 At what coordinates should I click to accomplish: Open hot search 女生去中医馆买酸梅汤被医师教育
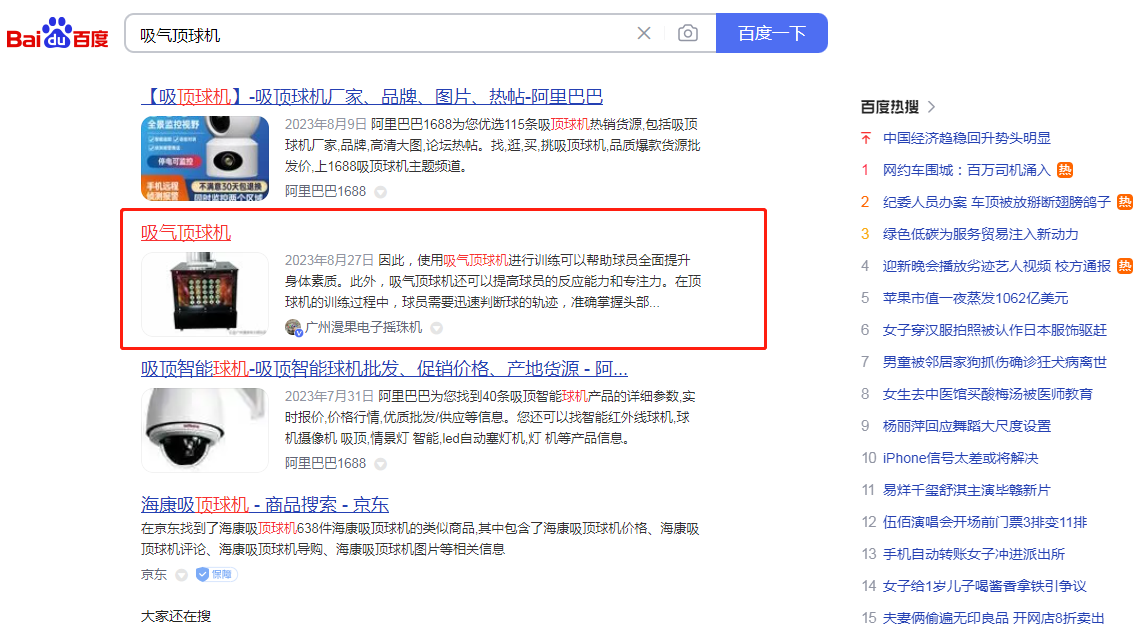click(988, 395)
